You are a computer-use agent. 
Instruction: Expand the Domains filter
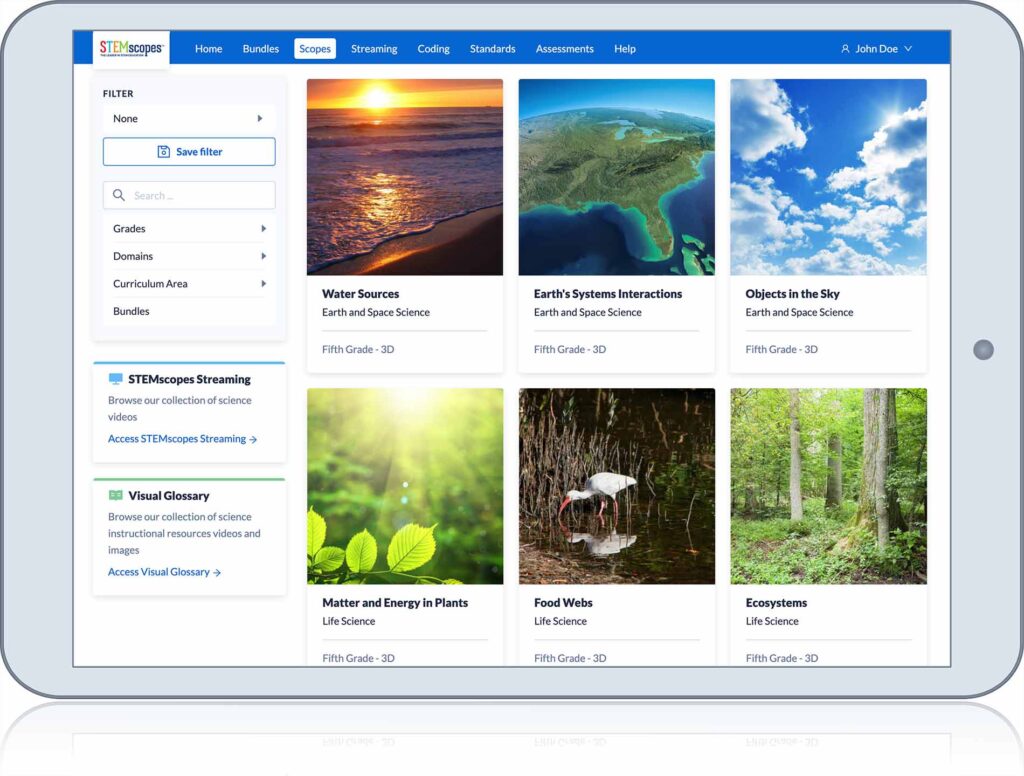click(x=188, y=257)
